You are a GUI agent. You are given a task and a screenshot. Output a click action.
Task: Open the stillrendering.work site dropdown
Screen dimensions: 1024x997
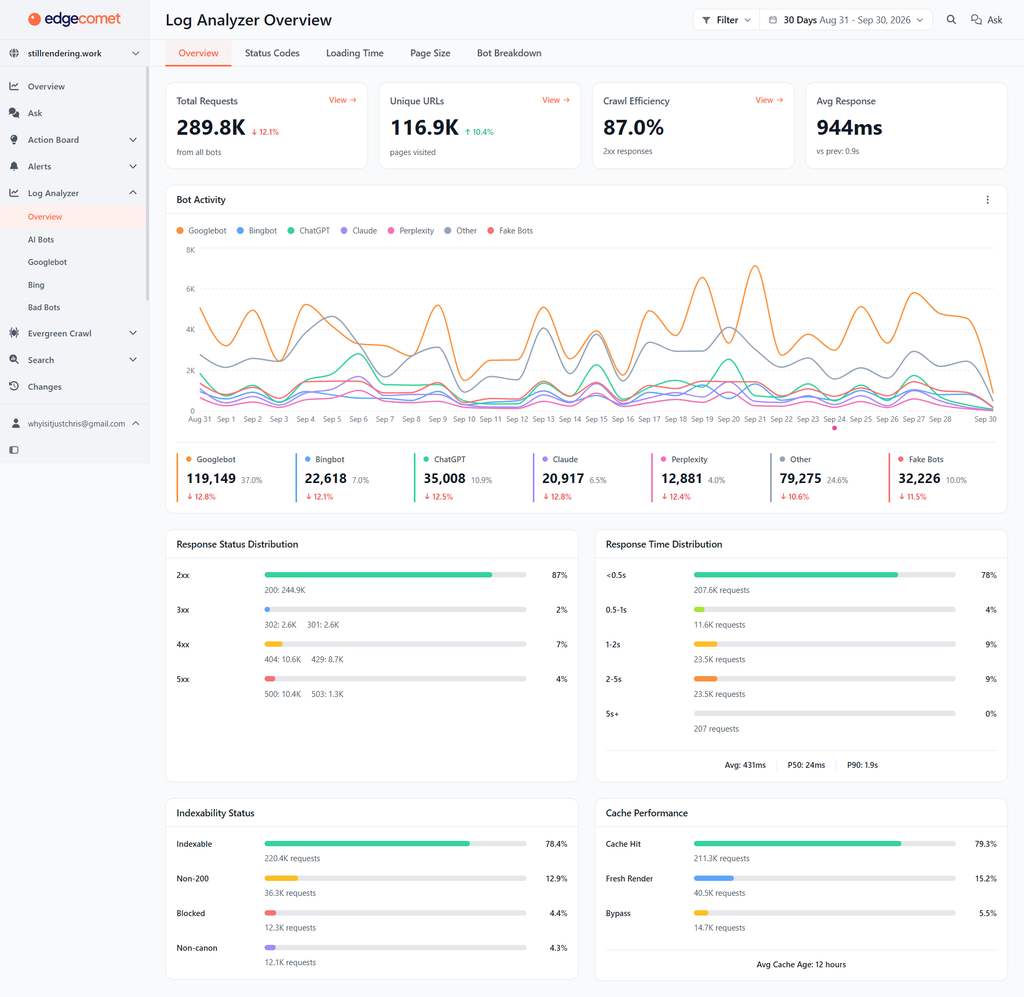coord(74,54)
